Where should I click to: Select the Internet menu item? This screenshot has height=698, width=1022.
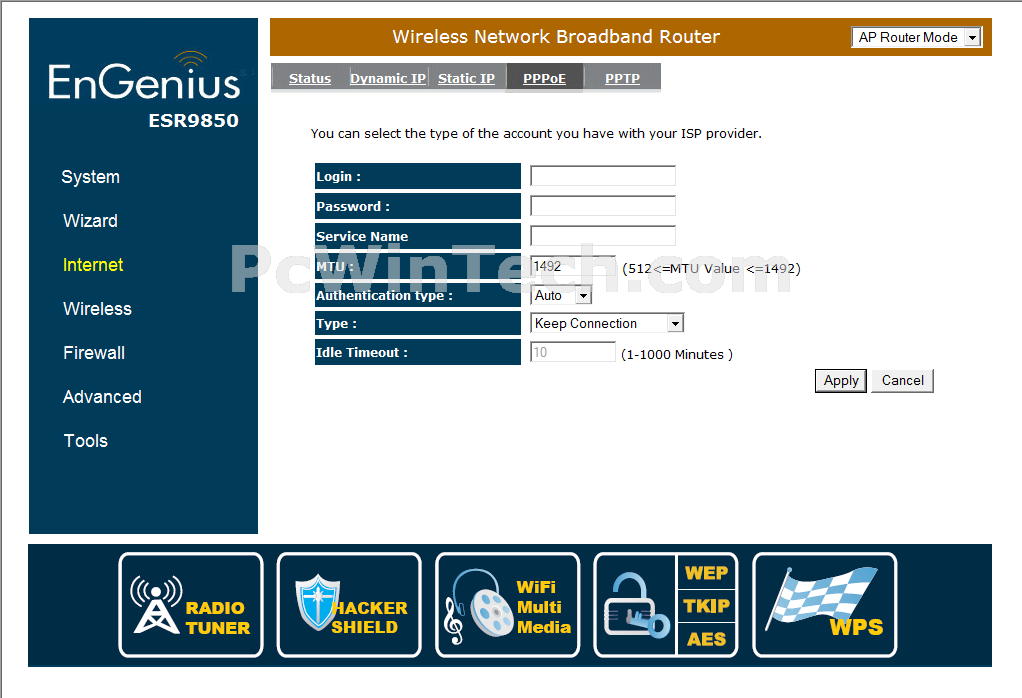click(x=93, y=265)
